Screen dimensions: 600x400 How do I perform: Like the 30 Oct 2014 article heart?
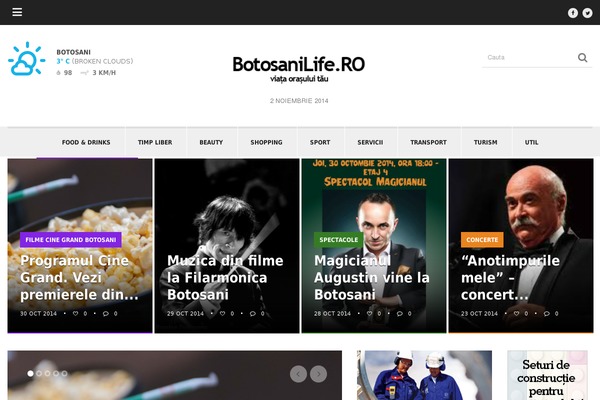[75, 313]
